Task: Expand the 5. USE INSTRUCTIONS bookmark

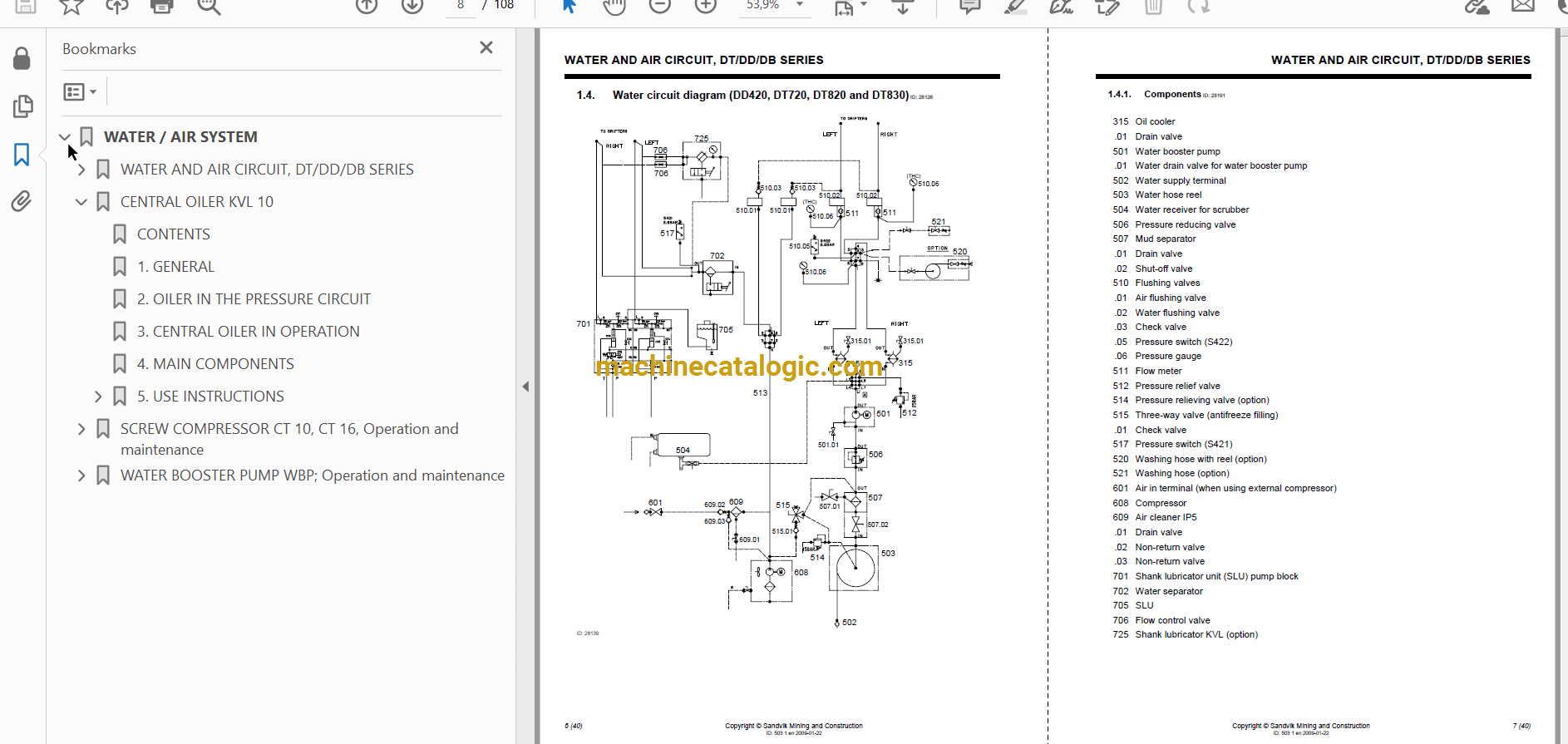Action: [98, 397]
